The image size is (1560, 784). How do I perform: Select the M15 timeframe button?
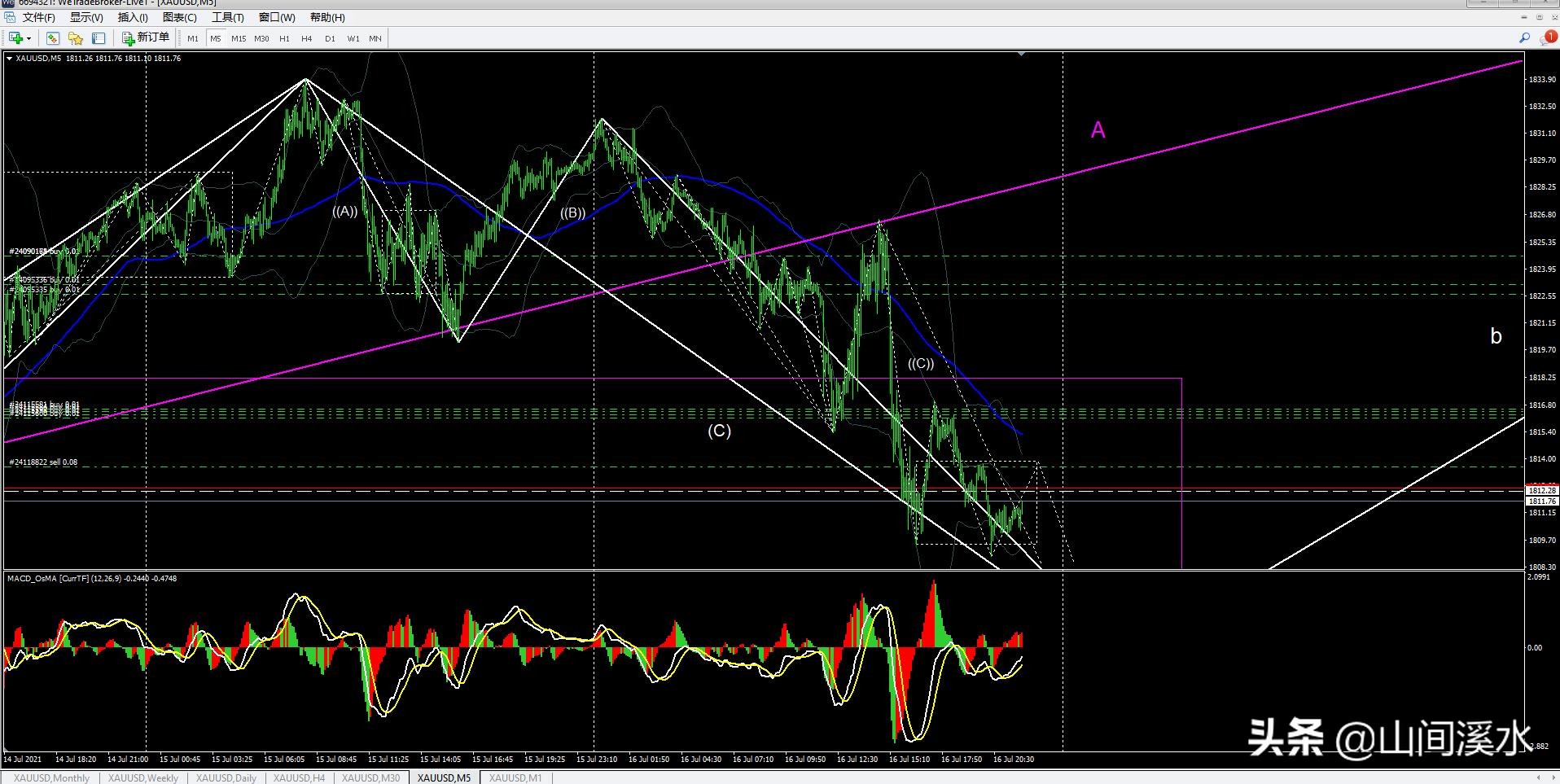click(x=239, y=38)
